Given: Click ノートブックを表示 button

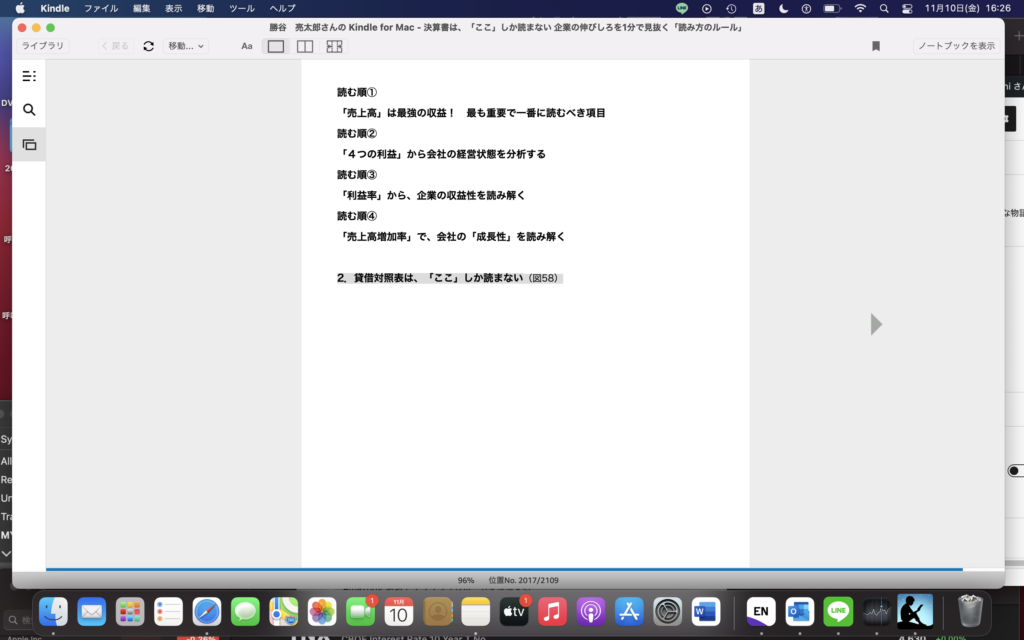Looking at the screenshot, I should 956,46.
